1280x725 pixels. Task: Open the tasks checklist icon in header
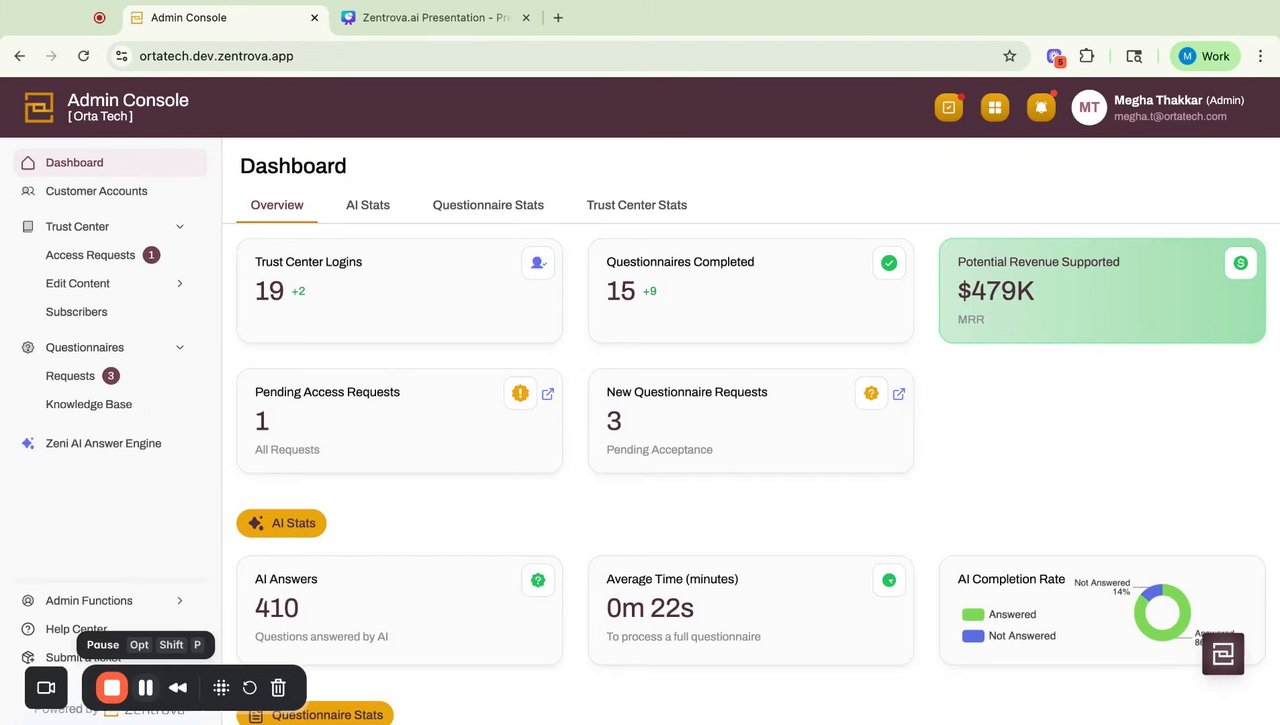[949, 107]
